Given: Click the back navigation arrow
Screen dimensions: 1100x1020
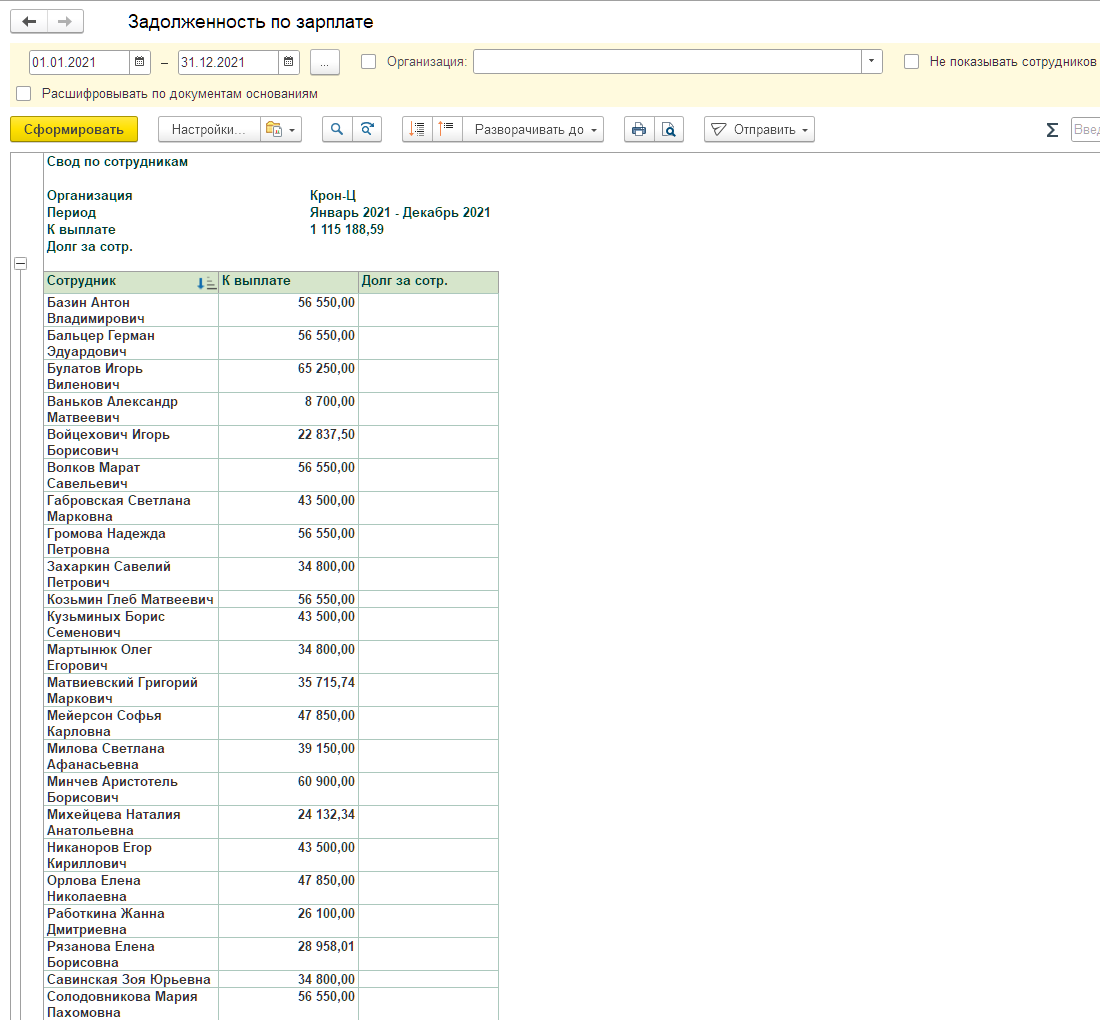Looking at the screenshot, I should tap(29, 22).
